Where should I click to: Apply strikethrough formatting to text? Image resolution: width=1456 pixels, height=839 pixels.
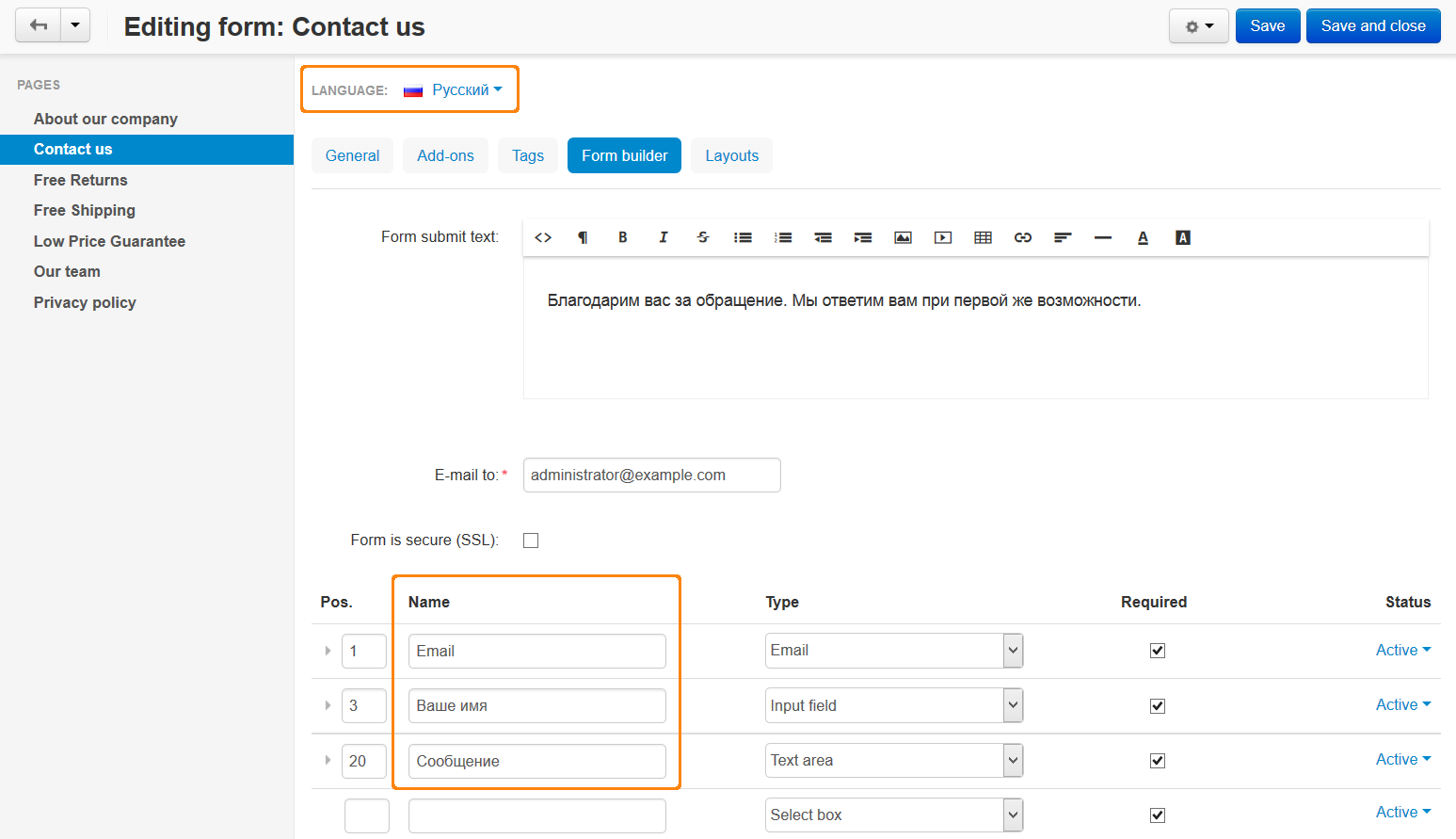point(703,237)
